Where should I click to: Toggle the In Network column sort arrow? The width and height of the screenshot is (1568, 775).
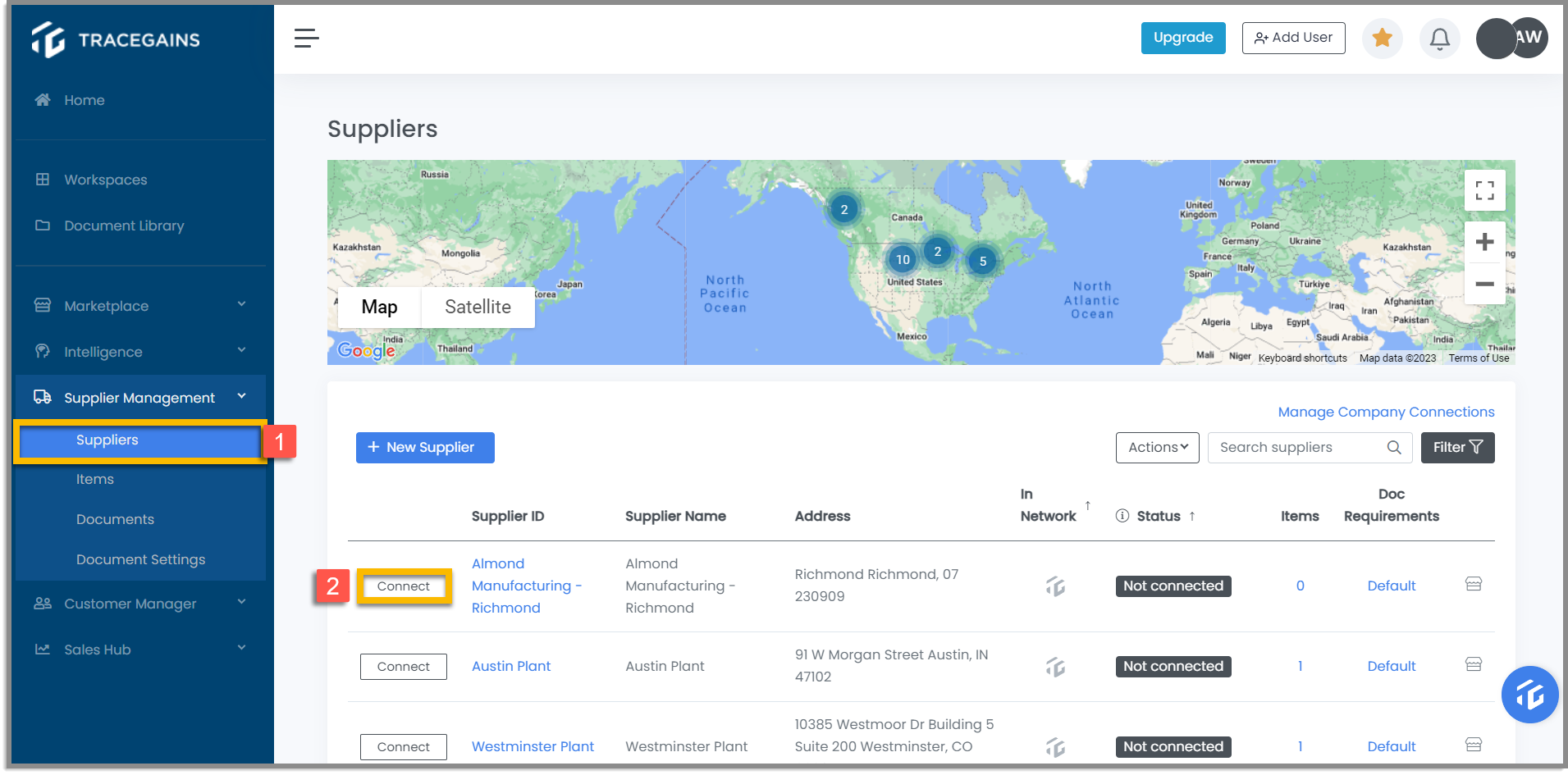[1087, 506]
